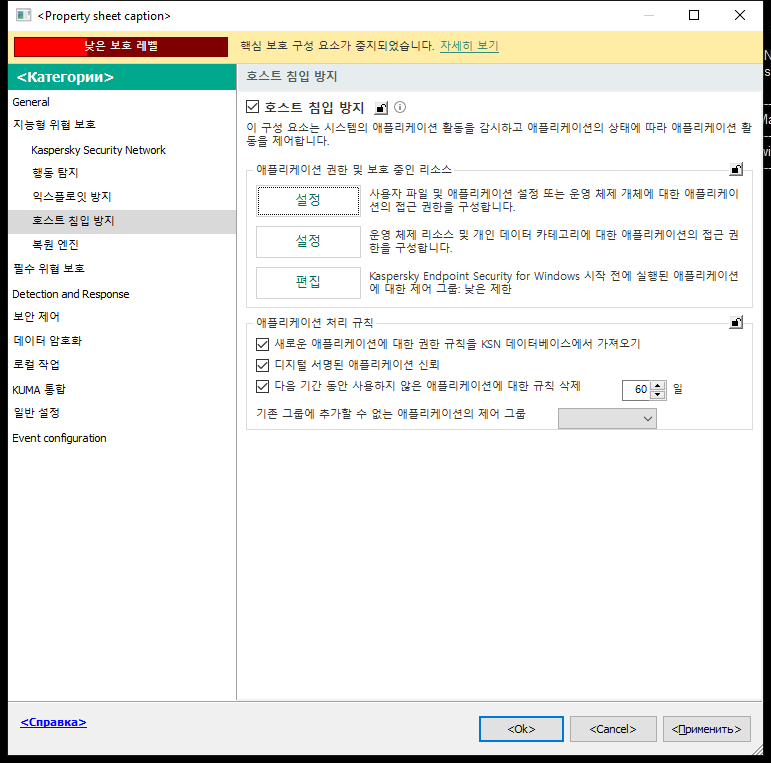This screenshot has height=763, width=771.
Task: Select 호스트 침입 방지 in sidebar
Action: tap(122, 222)
